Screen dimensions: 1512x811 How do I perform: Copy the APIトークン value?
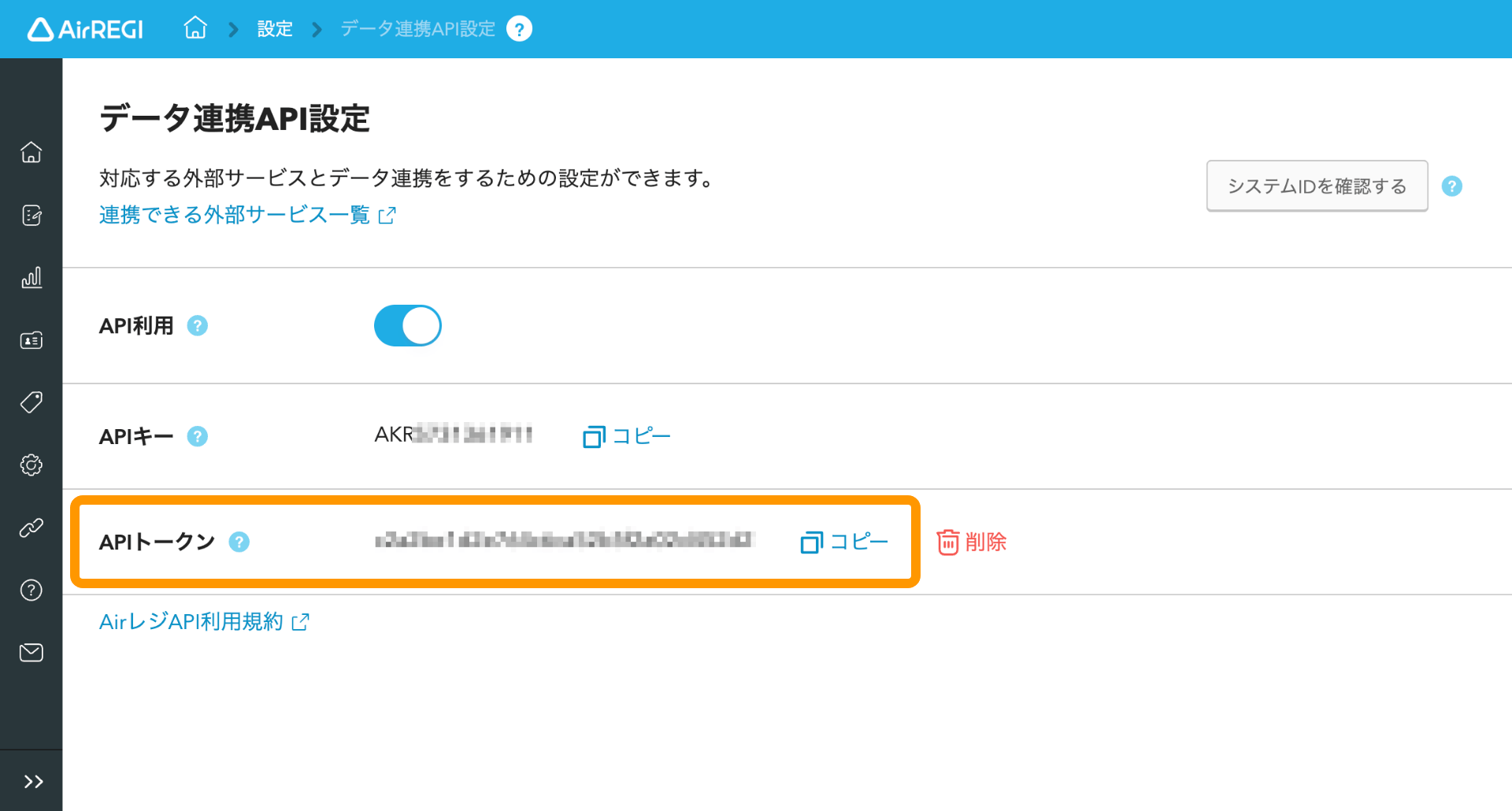click(844, 542)
